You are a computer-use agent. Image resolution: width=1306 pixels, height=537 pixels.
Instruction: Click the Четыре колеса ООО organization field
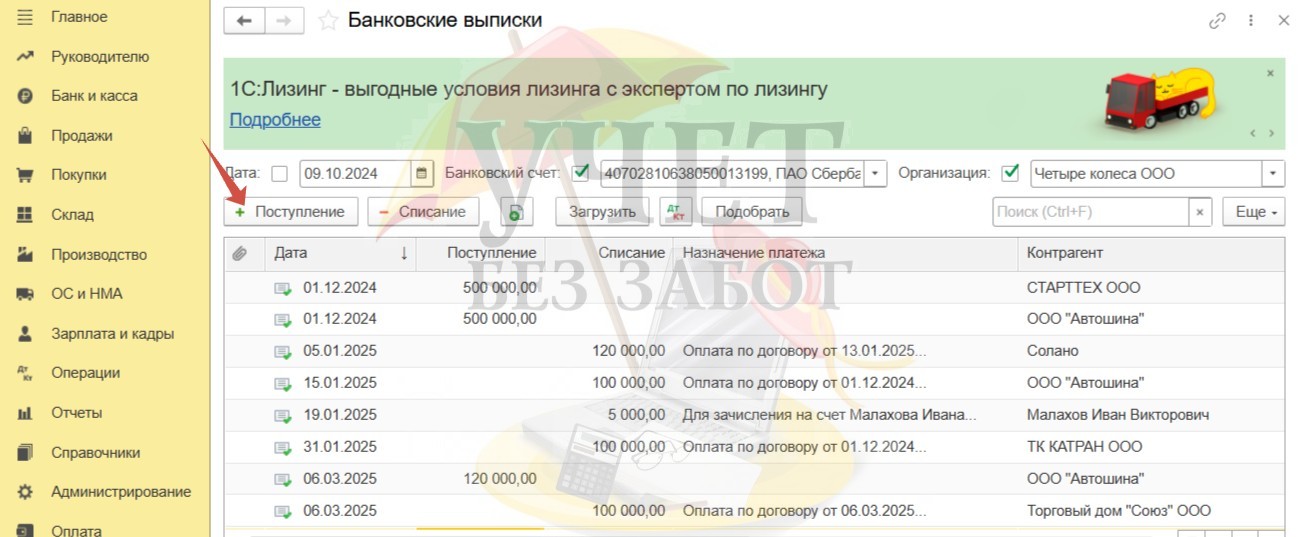[x=1146, y=173]
